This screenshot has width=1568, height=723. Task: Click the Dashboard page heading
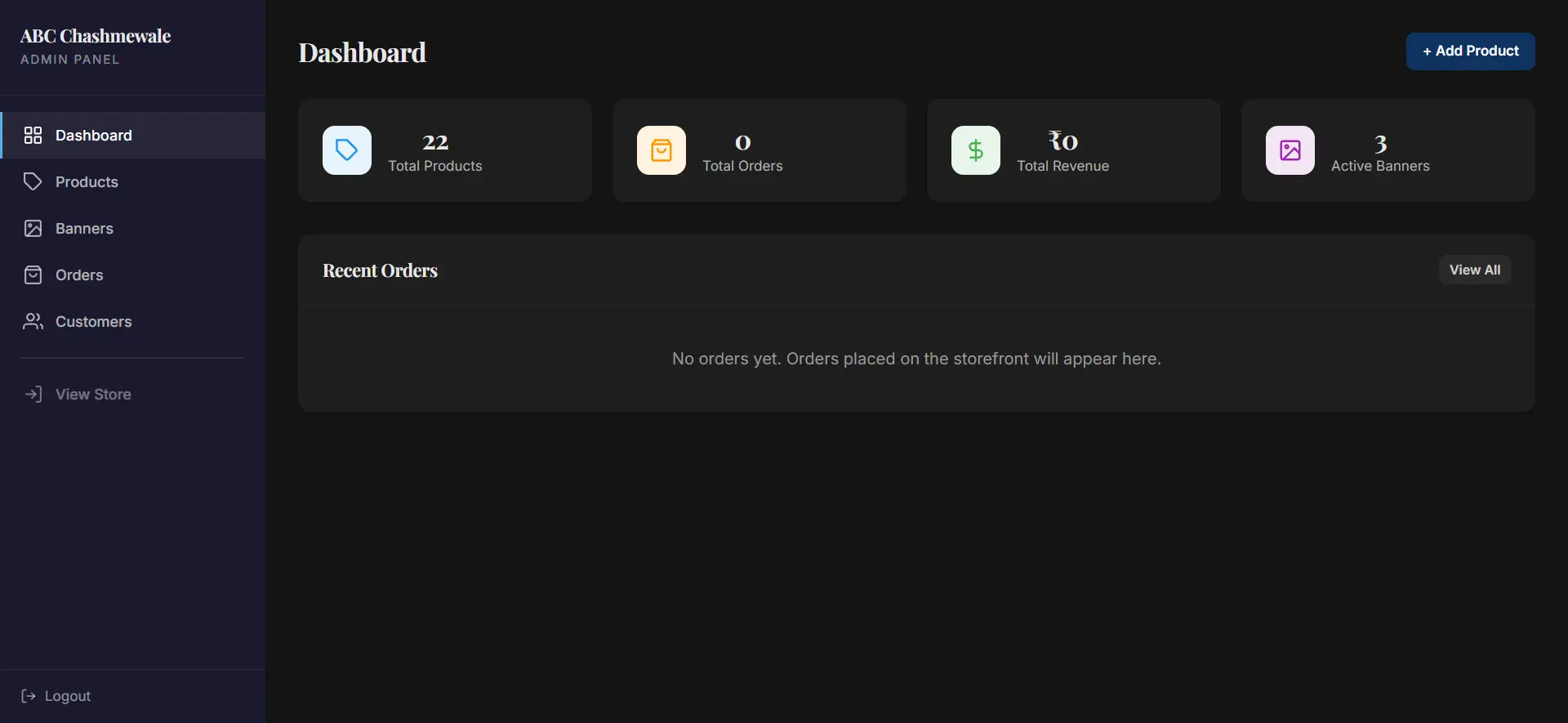(x=363, y=53)
